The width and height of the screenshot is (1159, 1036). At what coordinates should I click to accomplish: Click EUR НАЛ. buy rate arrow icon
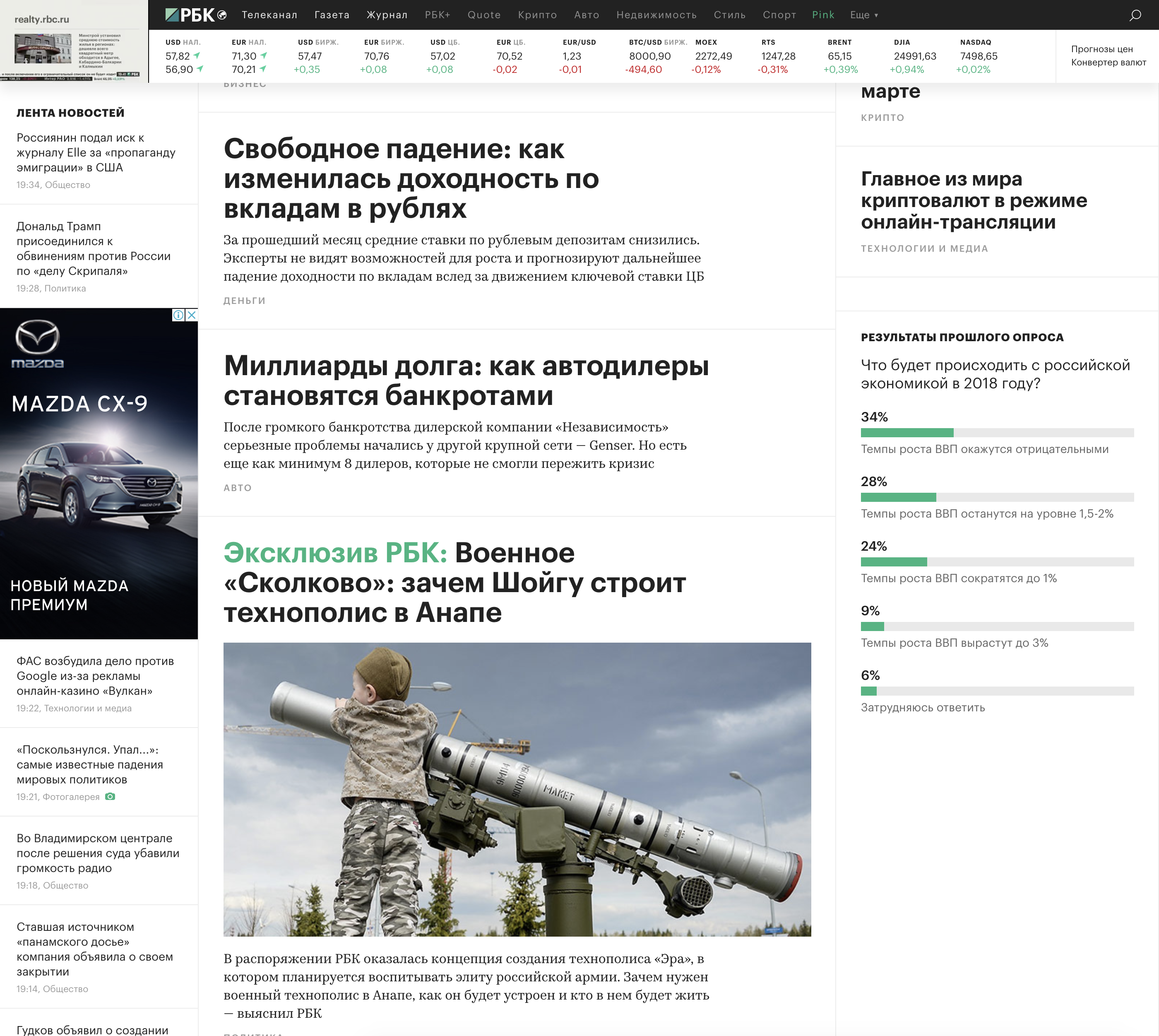(x=263, y=56)
